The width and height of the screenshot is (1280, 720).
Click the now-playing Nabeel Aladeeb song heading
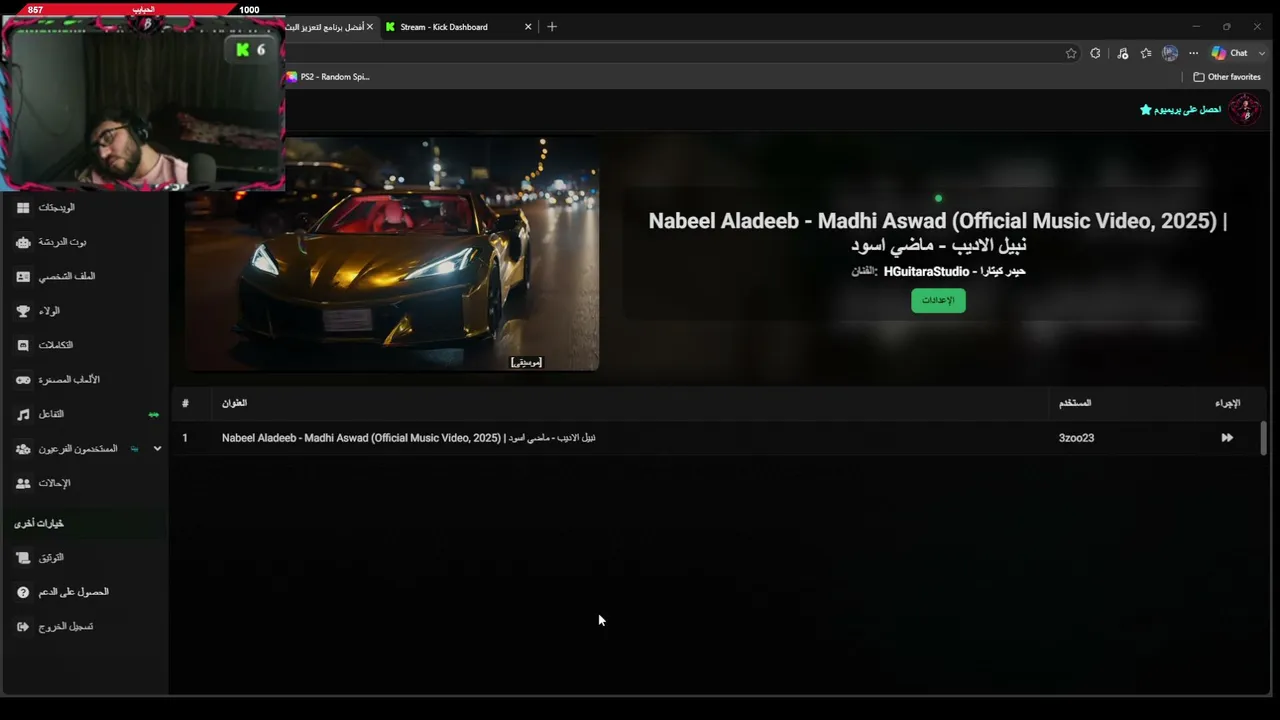(x=938, y=232)
